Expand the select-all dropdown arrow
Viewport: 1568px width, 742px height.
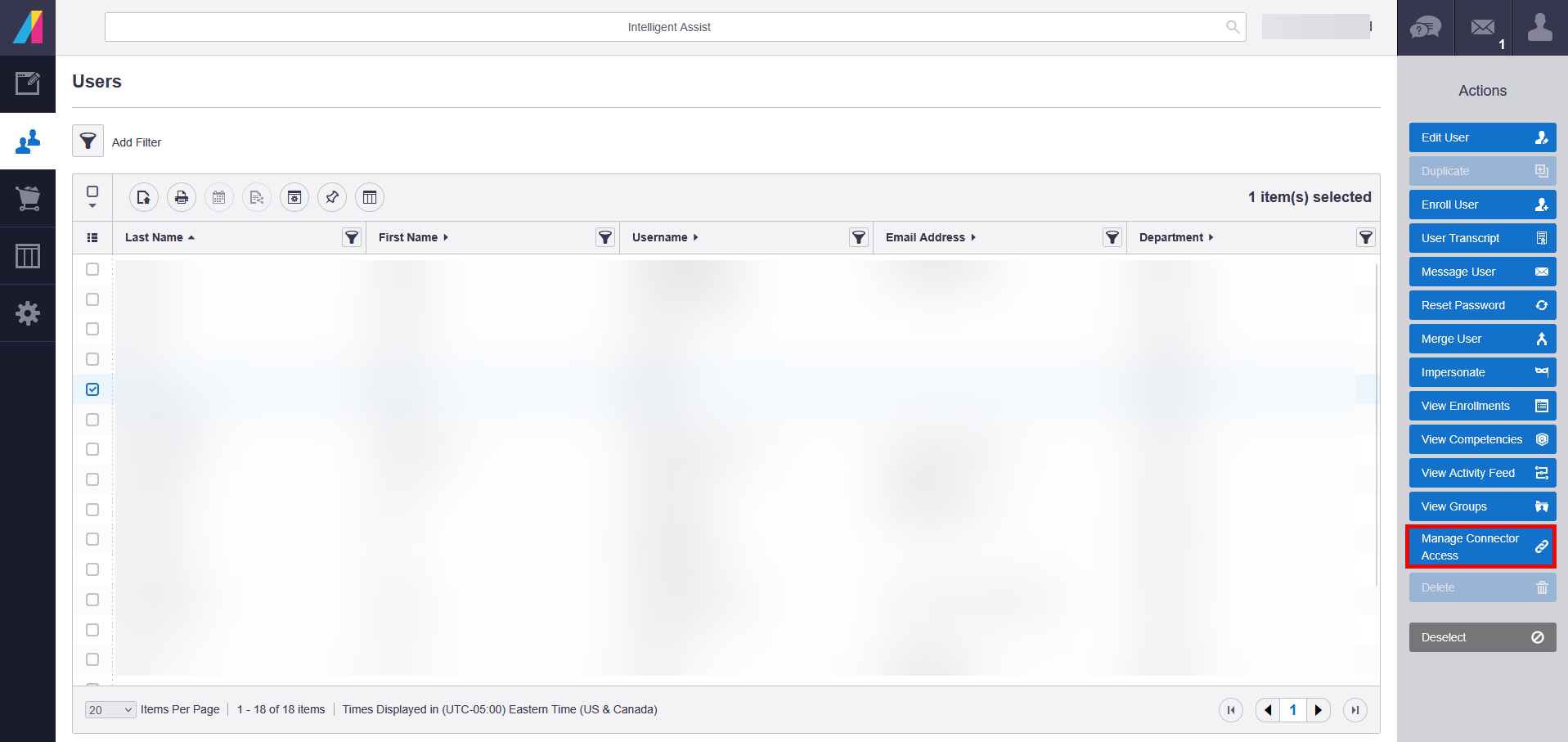pyautogui.click(x=92, y=206)
